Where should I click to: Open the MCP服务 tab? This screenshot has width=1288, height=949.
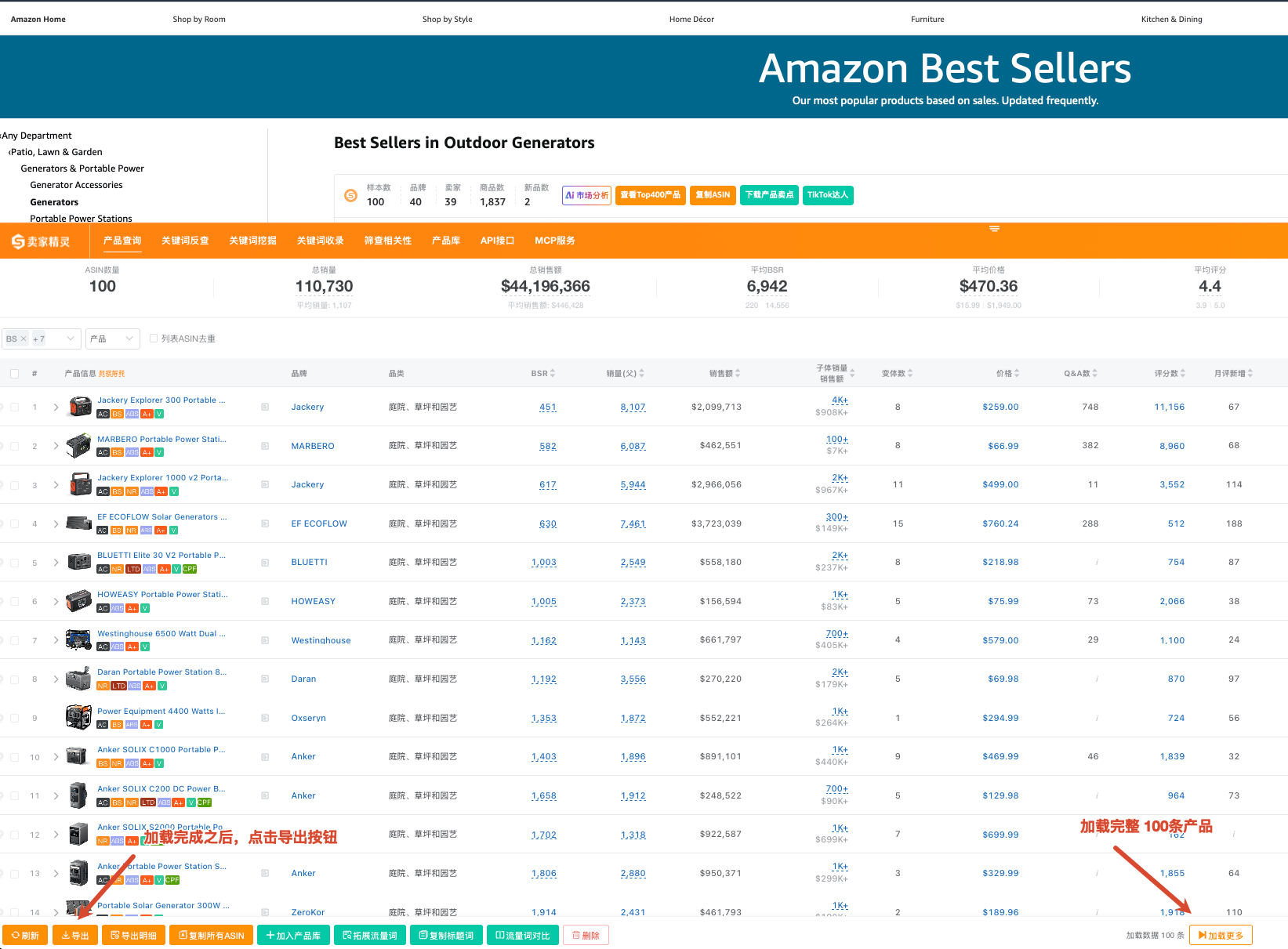(x=555, y=241)
